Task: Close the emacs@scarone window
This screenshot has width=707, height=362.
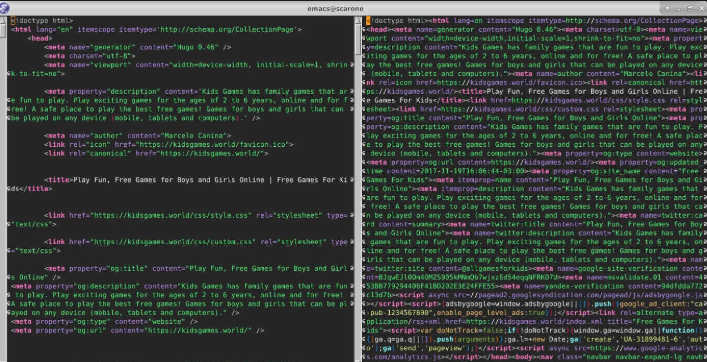Action: pyautogui.click(x=701, y=8)
